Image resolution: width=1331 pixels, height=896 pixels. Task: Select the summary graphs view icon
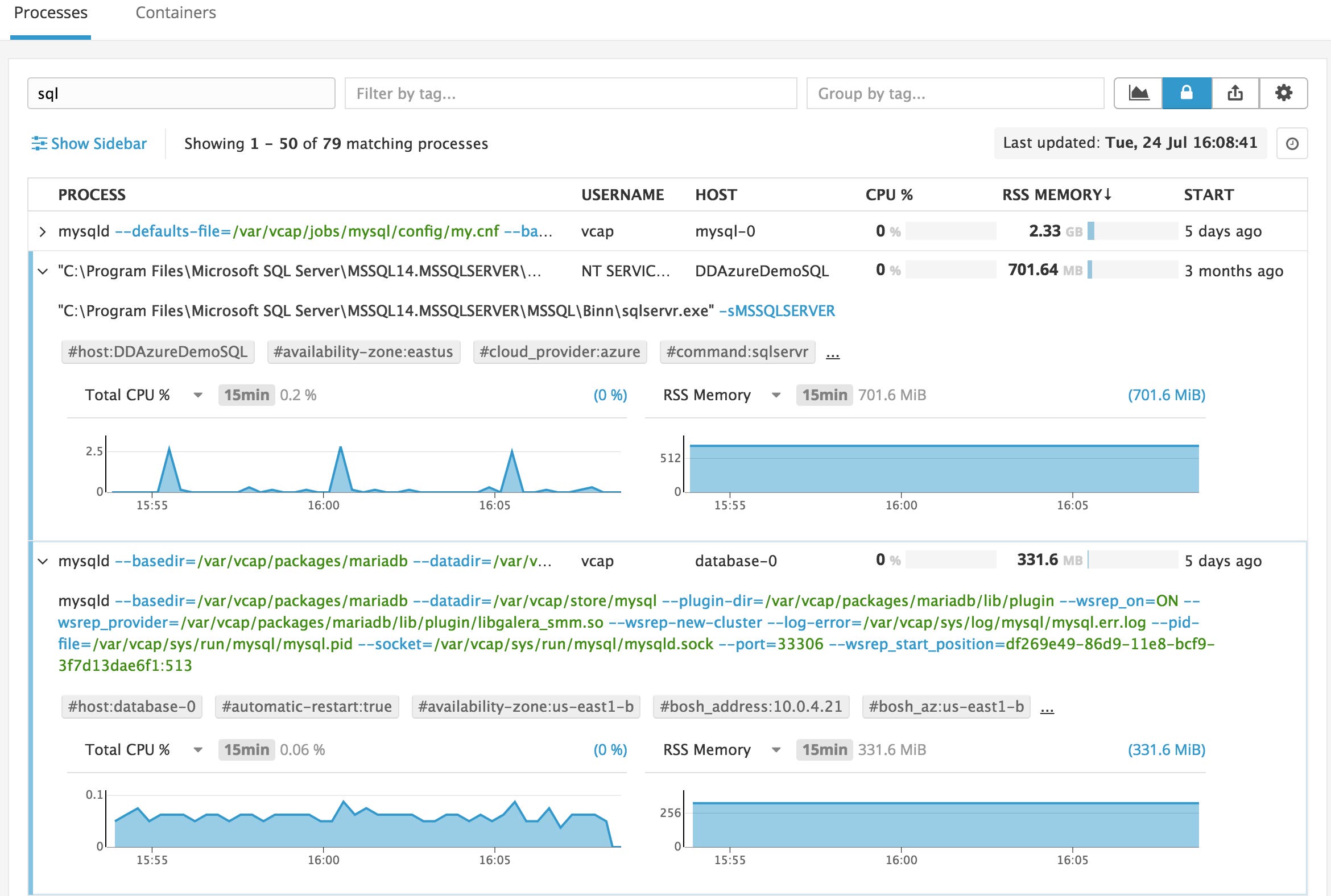pos(1138,93)
